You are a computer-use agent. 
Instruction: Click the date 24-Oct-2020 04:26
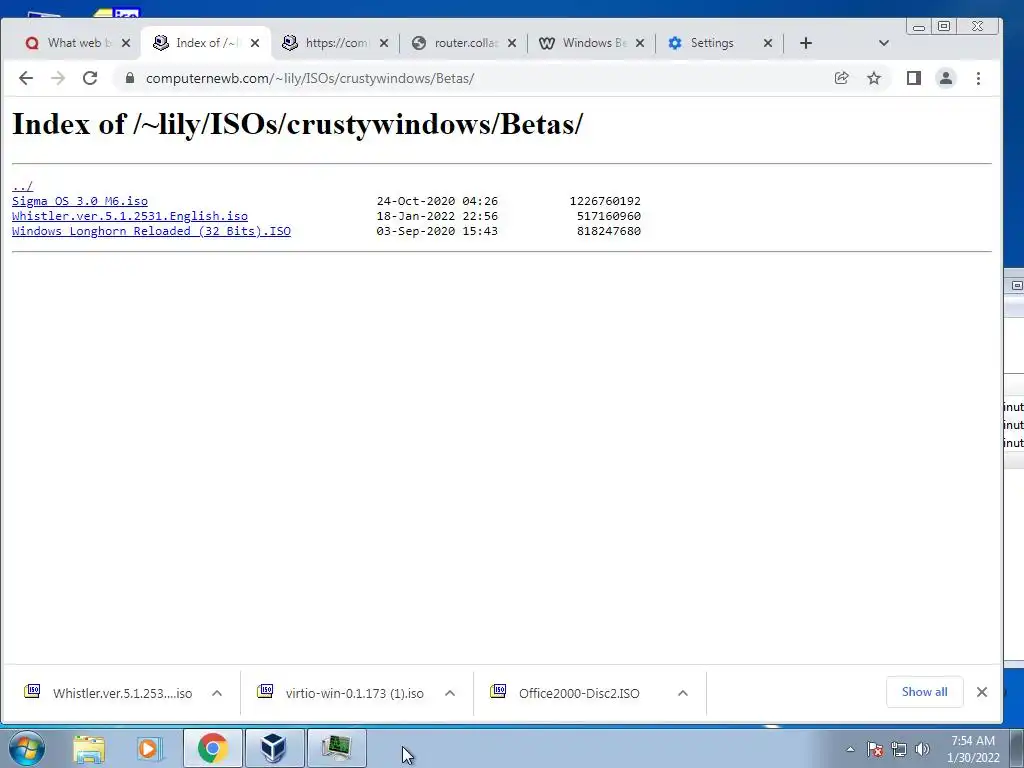(437, 201)
